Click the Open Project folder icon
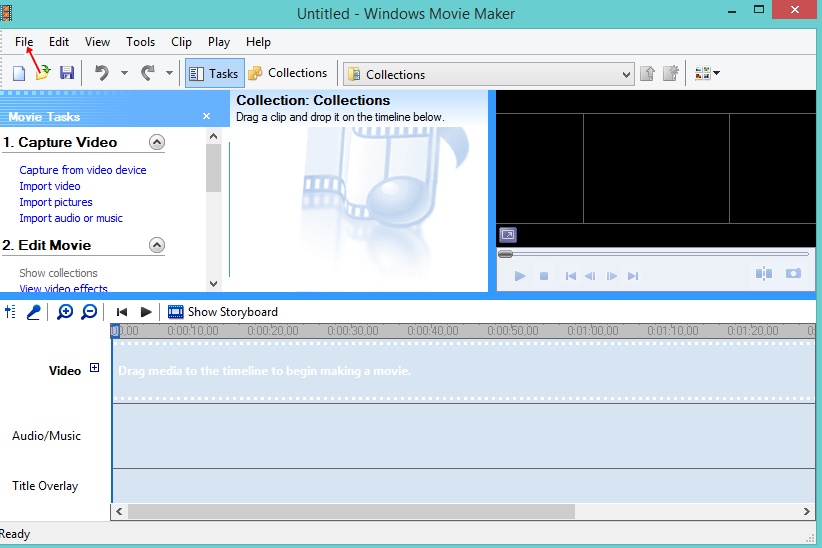 coord(43,73)
